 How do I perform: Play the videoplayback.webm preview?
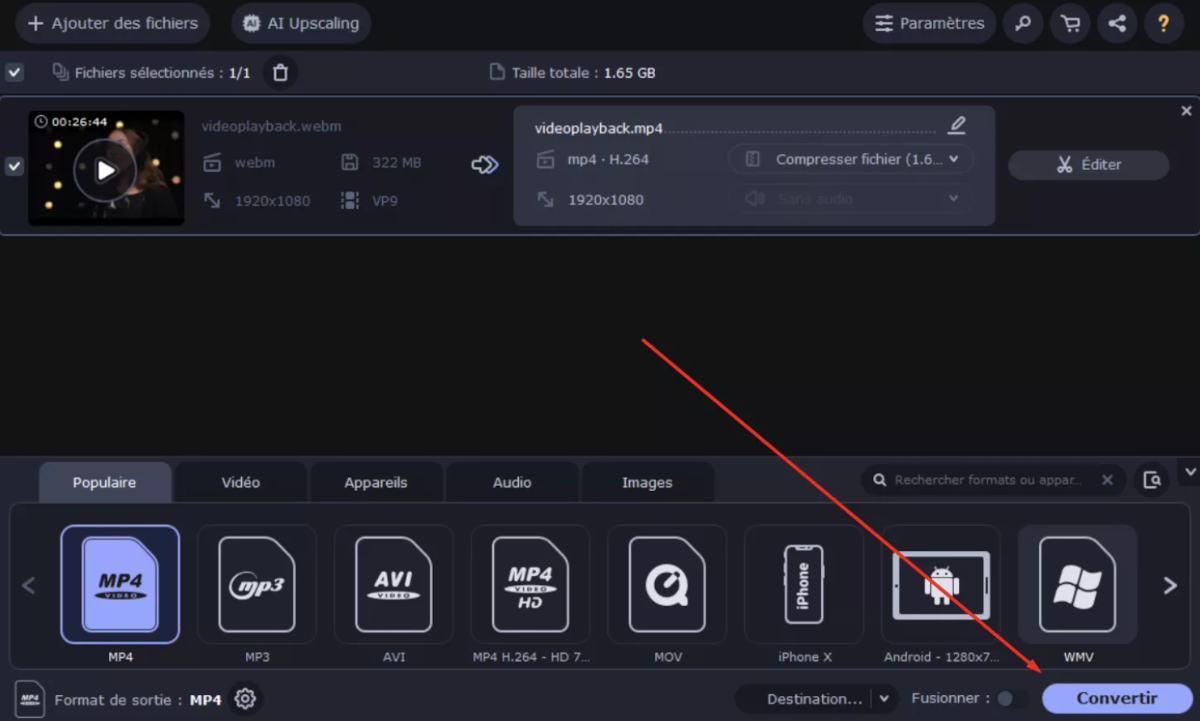click(x=106, y=170)
